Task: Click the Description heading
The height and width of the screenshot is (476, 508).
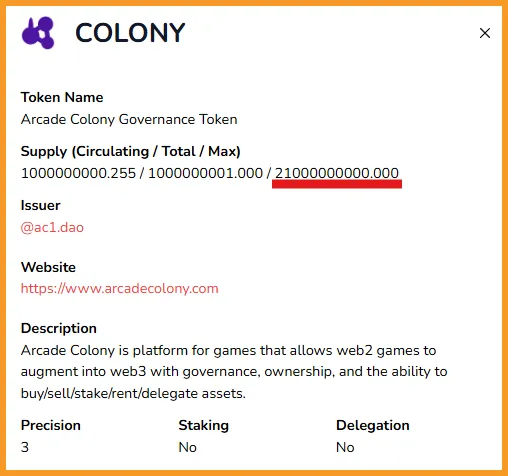Action: click(59, 328)
